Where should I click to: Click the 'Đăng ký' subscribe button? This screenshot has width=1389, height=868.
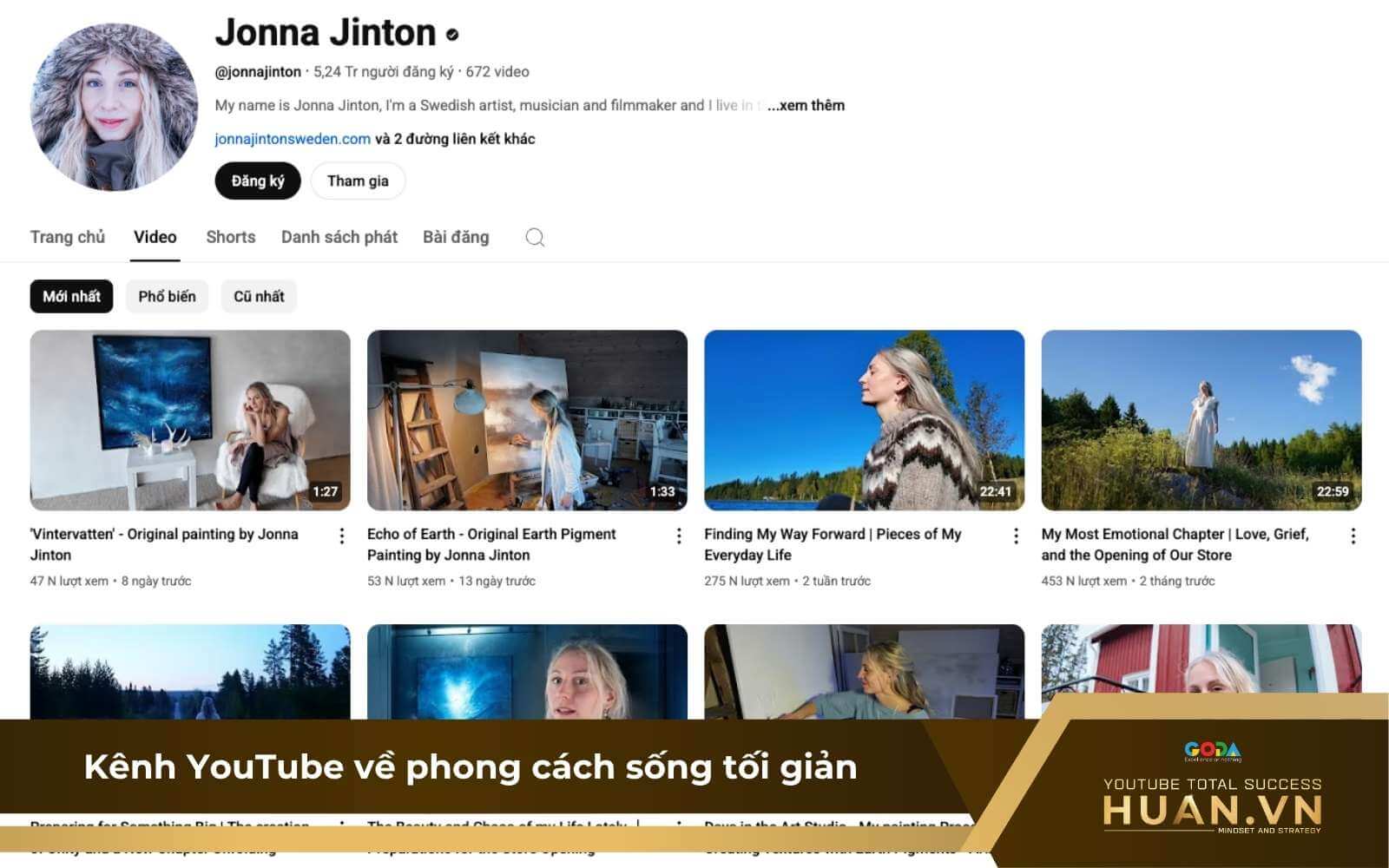(257, 181)
